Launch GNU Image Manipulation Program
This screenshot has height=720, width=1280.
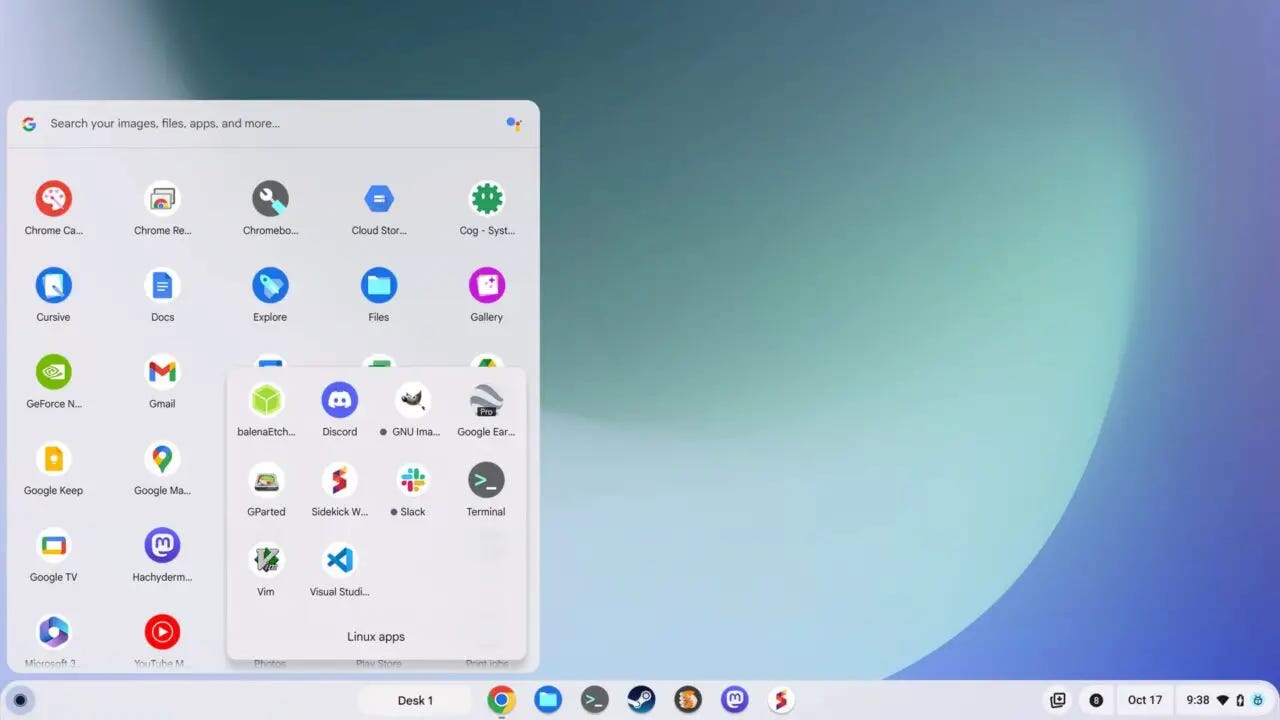point(413,400)
